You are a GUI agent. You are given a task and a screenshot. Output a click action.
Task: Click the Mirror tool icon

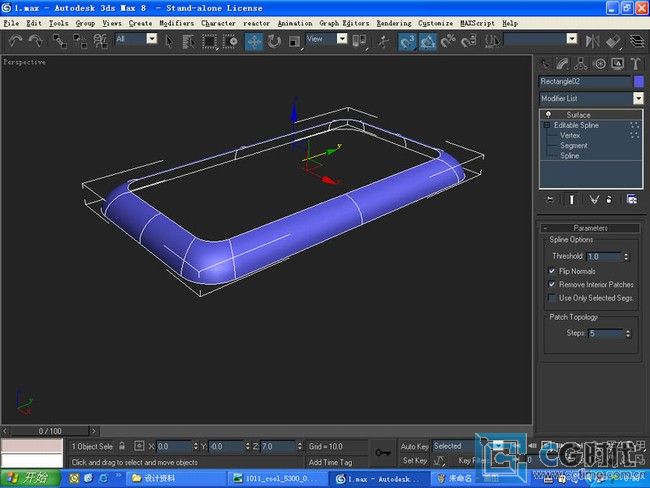click(x=592, y=41)
